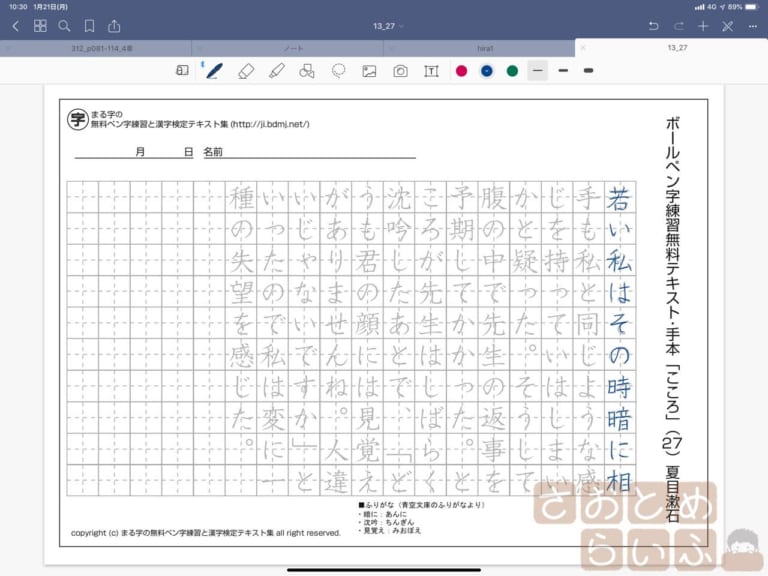Toggle the zoom window tool
Screen dimensions: 768x576
coord(182,71)
